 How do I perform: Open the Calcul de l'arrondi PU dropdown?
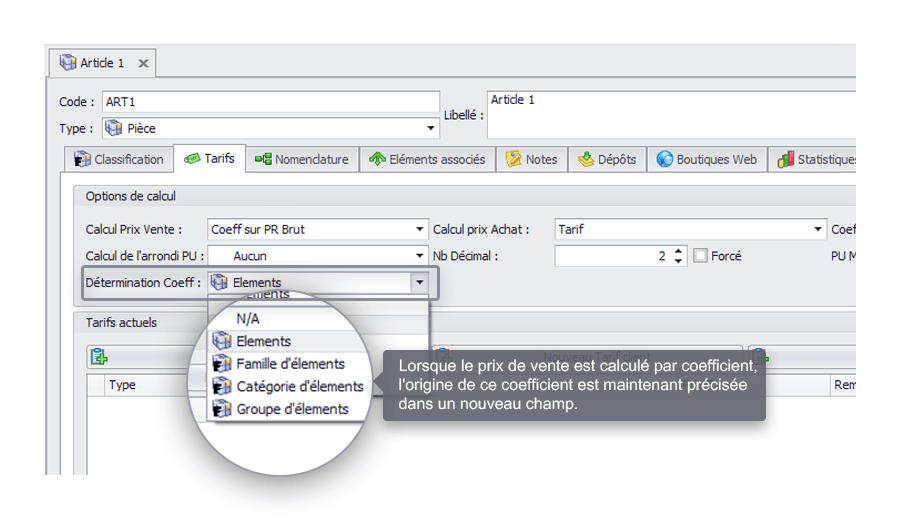420,257
